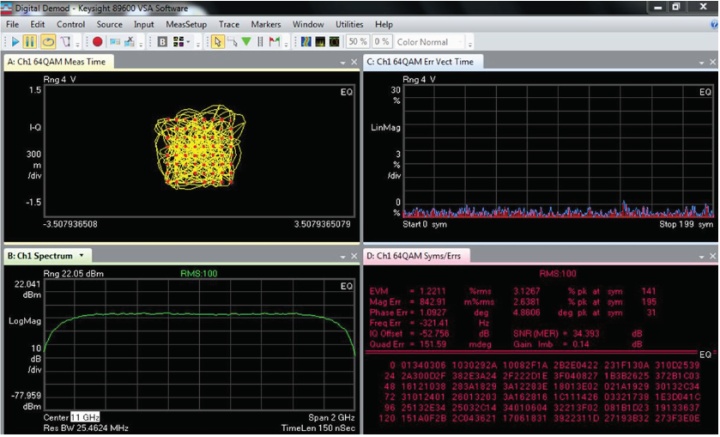Open the Source menu
The height and width of the screenshot is (437, 720).
pyautogui.click(x=109, y=24)
